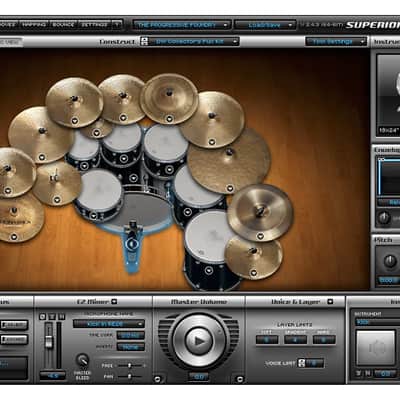Viewport: 400px width, 400px height.
Task: Open the menu arrow on the hi-hat
Action: click(57, 200)
